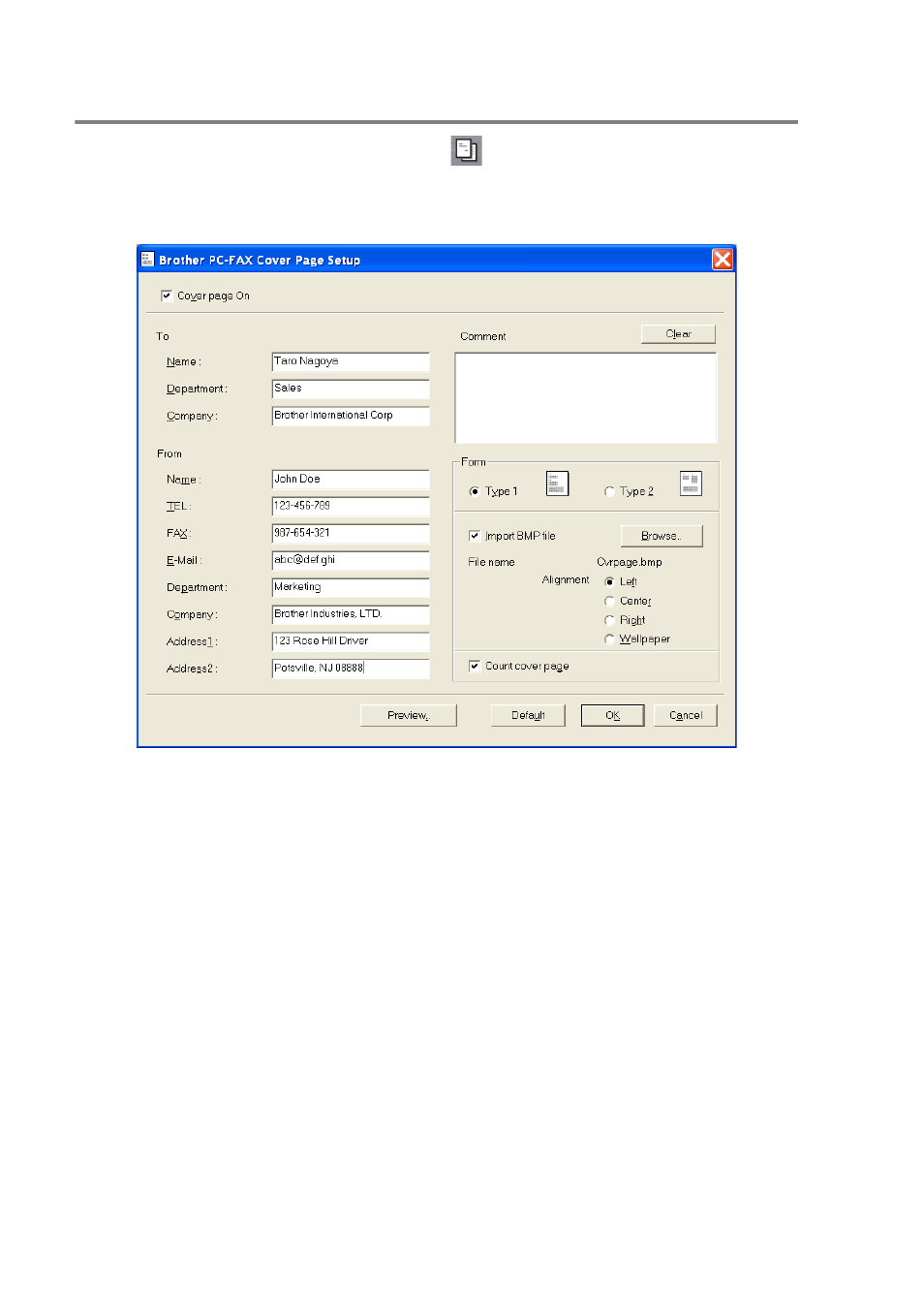Viewport: 924px width, 1309px height.
Task: Confirm with the OK button
Action: click(x=612, y=715)
